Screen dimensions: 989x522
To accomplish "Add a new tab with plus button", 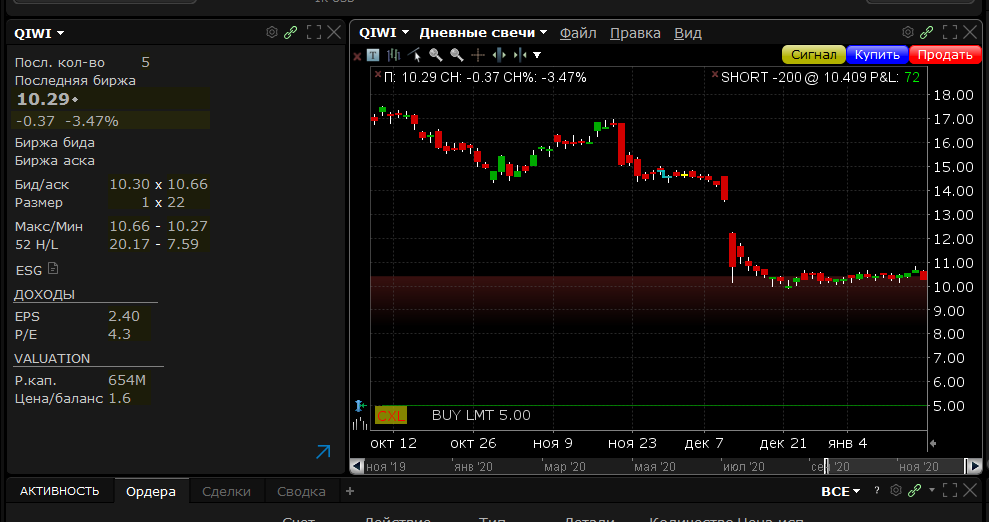I will tap(350, 490).
